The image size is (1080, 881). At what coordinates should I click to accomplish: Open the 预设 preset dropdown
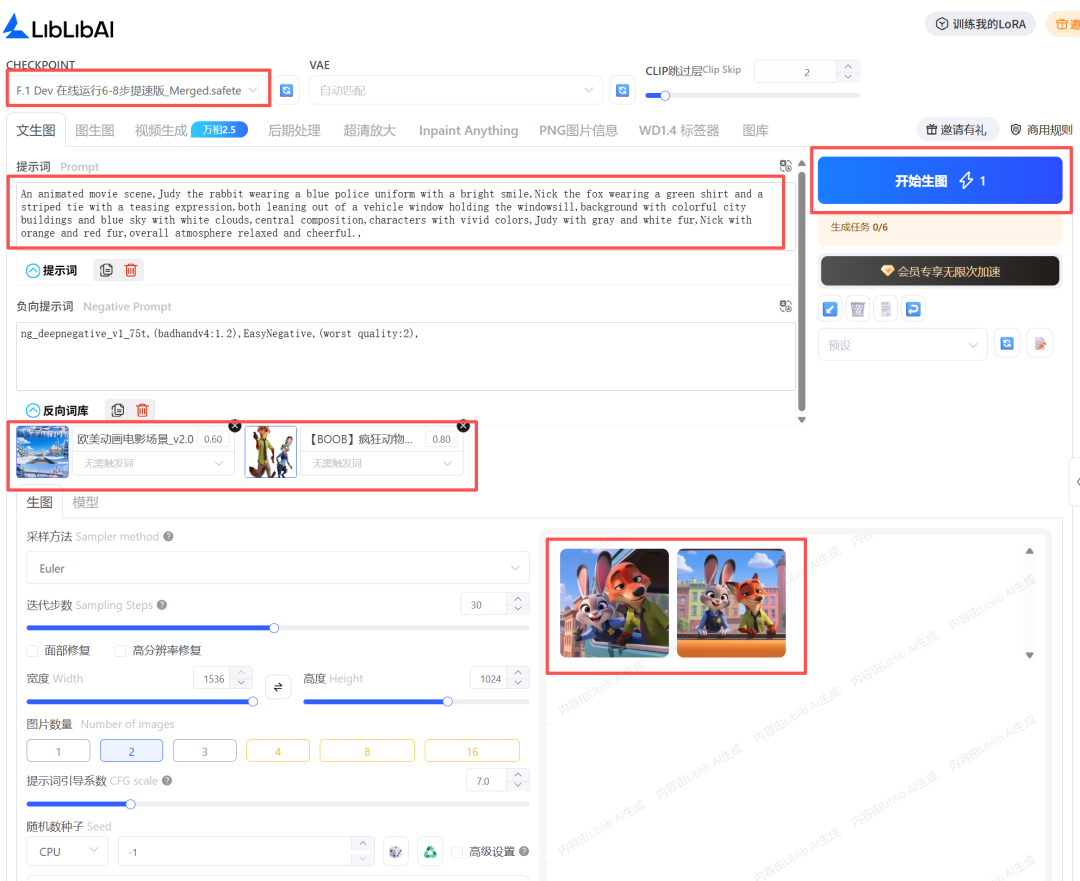(x=903, y=344)
